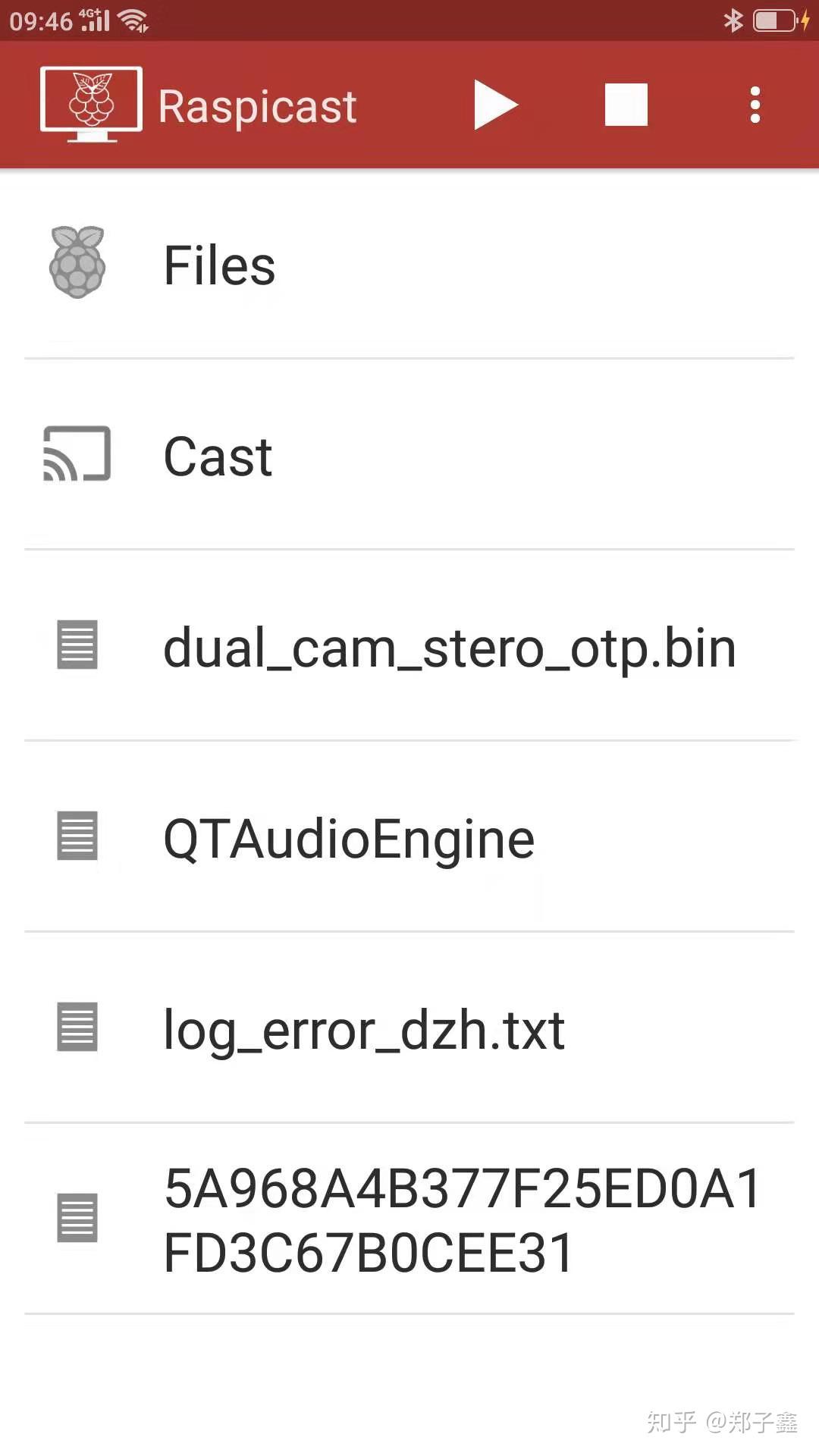Tap the Raspicast raspberry logo in app bar
The height and width of the screenshot is (1456, 819).
point(90,105)
